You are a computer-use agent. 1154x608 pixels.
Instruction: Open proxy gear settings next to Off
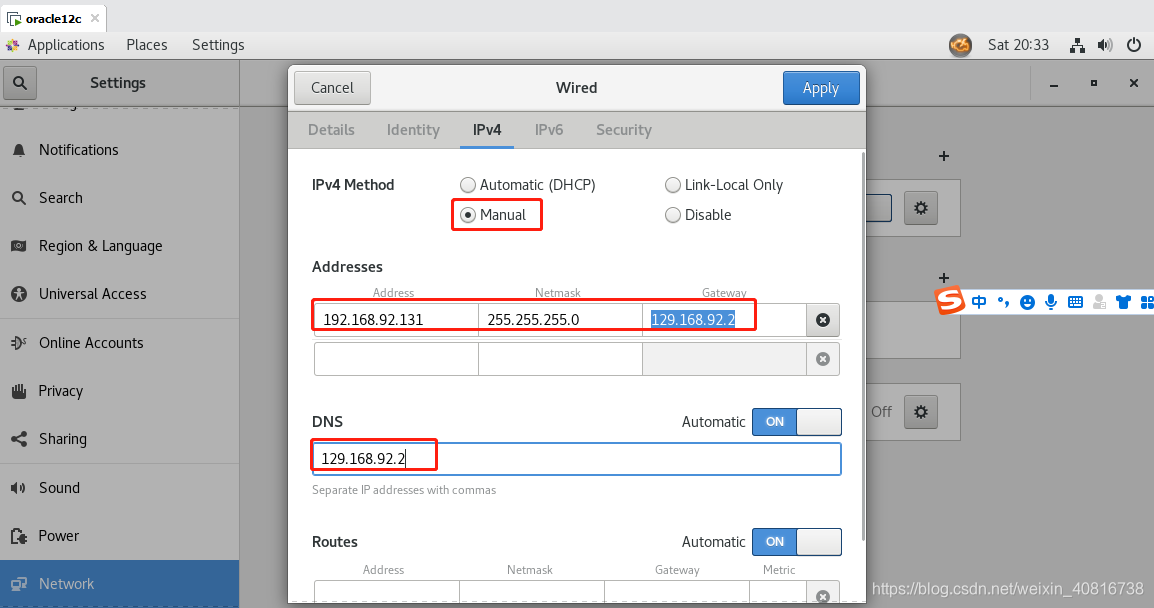click(921, 412)
